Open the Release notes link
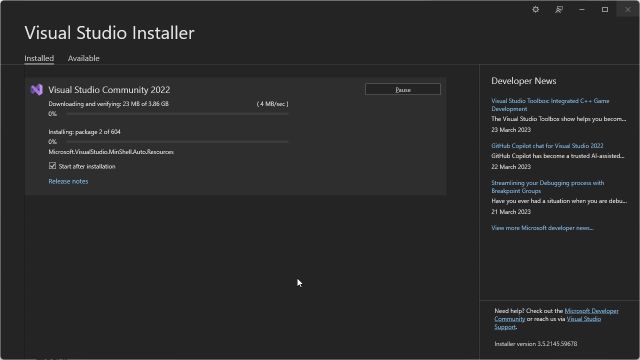 [x=68, y=181]
